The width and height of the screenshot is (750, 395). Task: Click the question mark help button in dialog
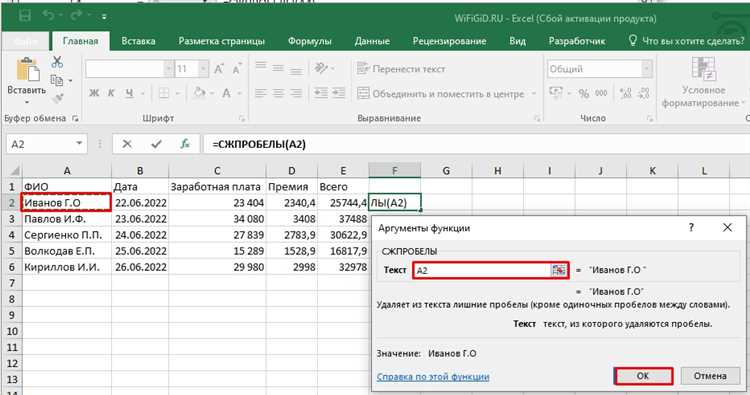691,228
